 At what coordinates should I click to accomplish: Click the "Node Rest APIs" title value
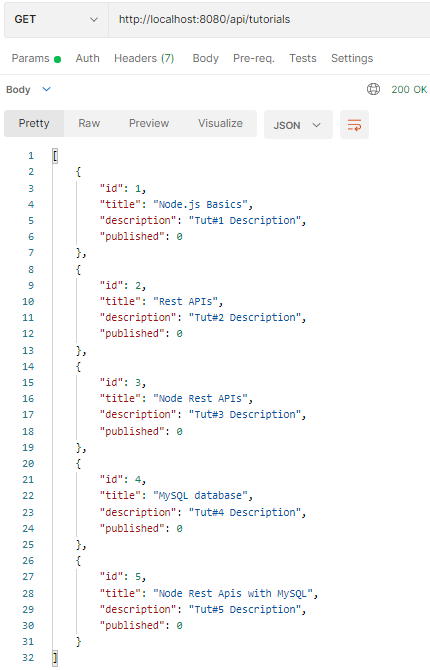(200, 399)
